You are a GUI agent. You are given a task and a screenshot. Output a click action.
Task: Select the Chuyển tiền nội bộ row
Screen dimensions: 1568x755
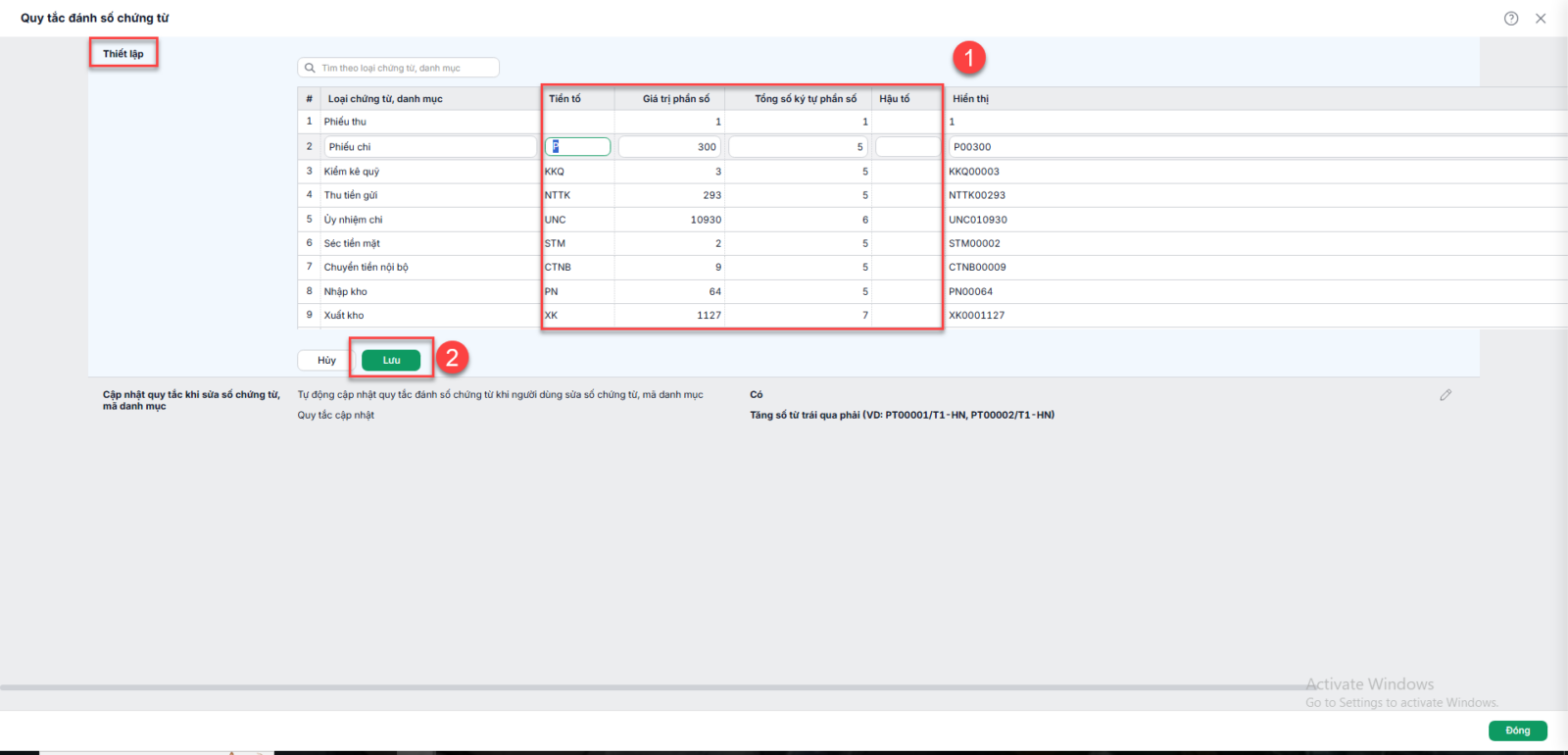click(933, 267)
